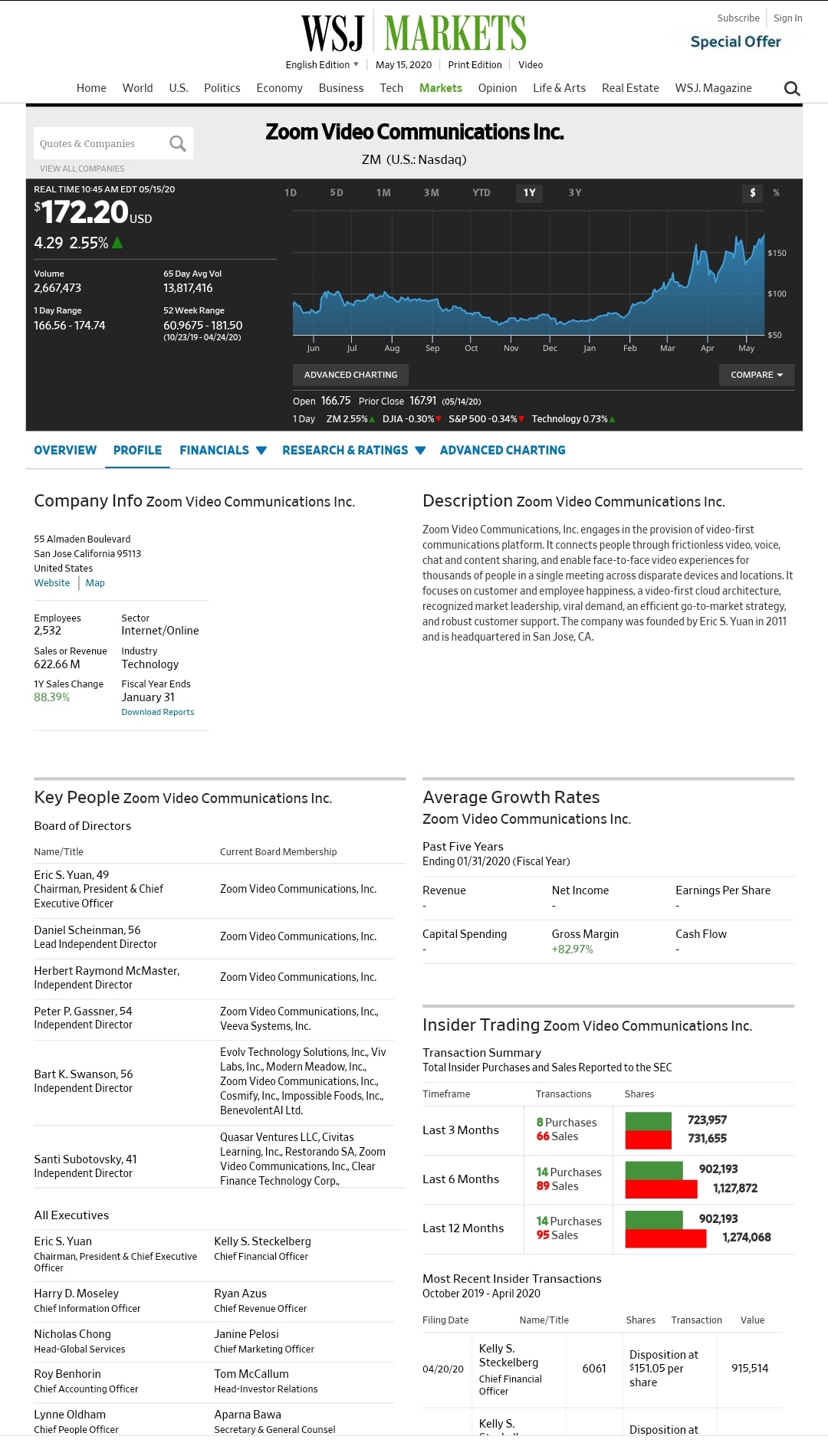Click Kelly S. Steckelberg in All Executives
Screen dimensions: 828x1456
262,1241
